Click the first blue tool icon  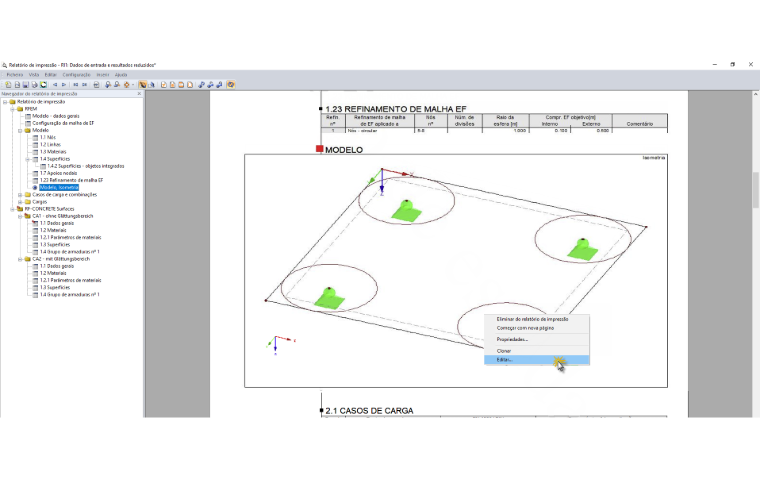coord(202,84)
